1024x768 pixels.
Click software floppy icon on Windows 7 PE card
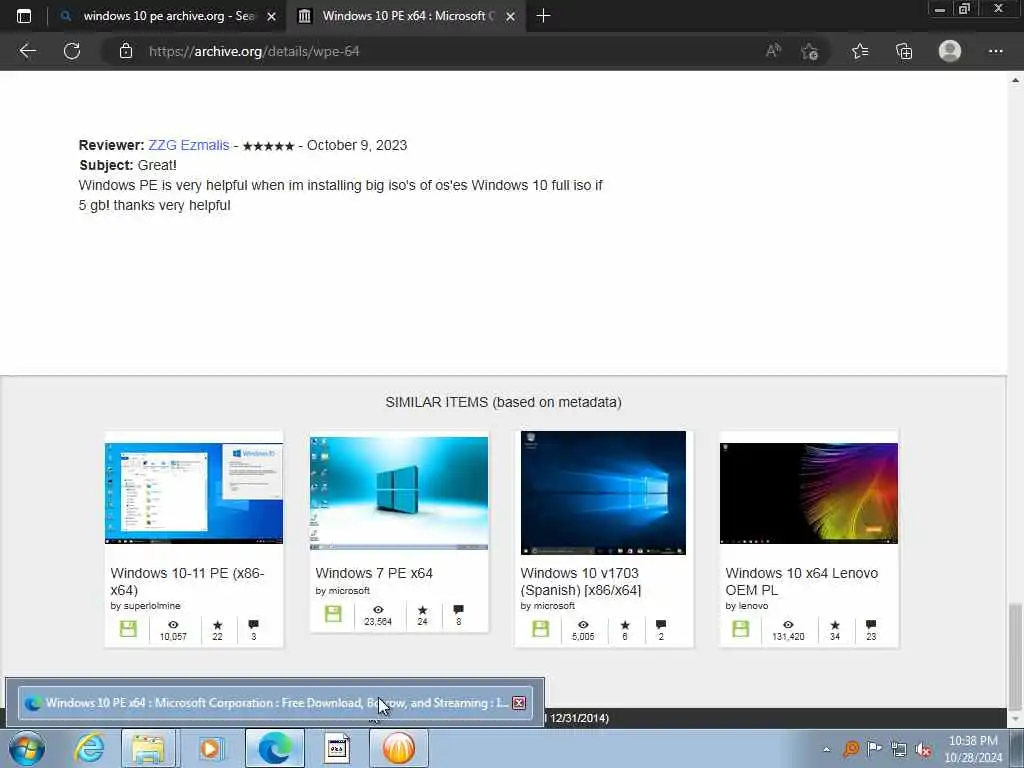click(x=333, y=614)
